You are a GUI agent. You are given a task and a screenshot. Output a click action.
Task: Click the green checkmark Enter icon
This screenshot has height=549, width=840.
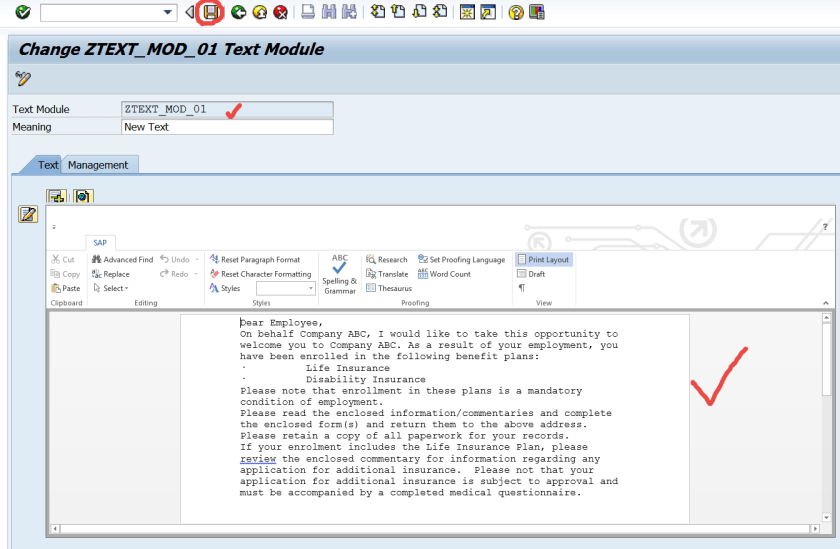coord(22,12)
